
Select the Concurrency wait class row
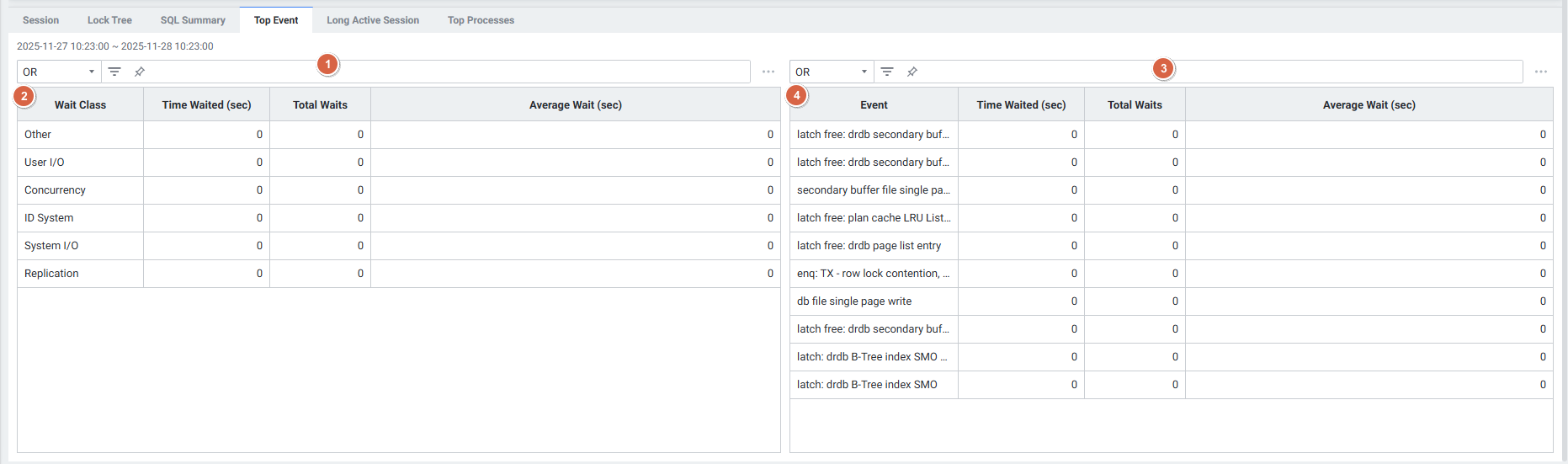[x=55, y=190]
